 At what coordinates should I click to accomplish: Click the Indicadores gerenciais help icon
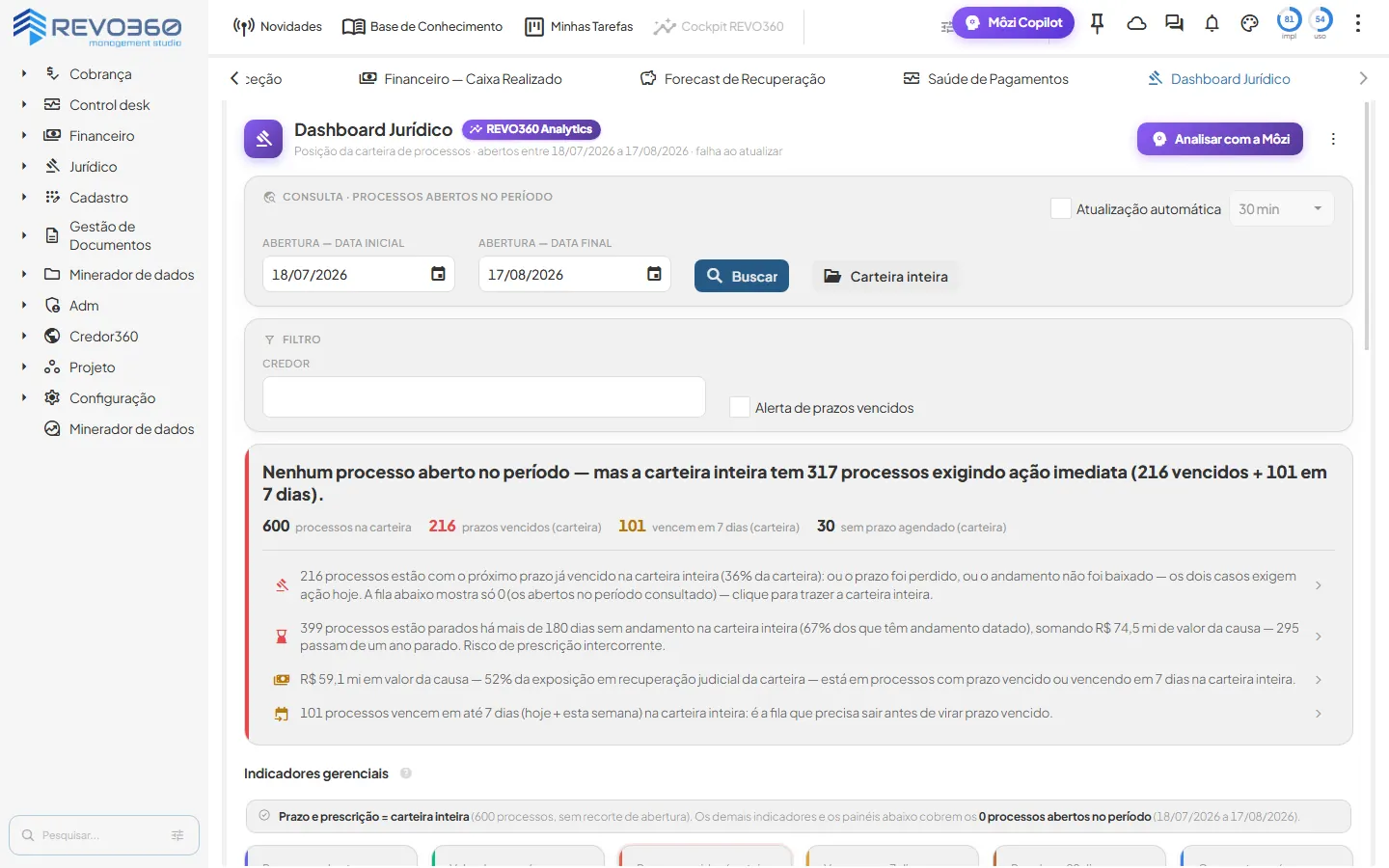[406, 773]
